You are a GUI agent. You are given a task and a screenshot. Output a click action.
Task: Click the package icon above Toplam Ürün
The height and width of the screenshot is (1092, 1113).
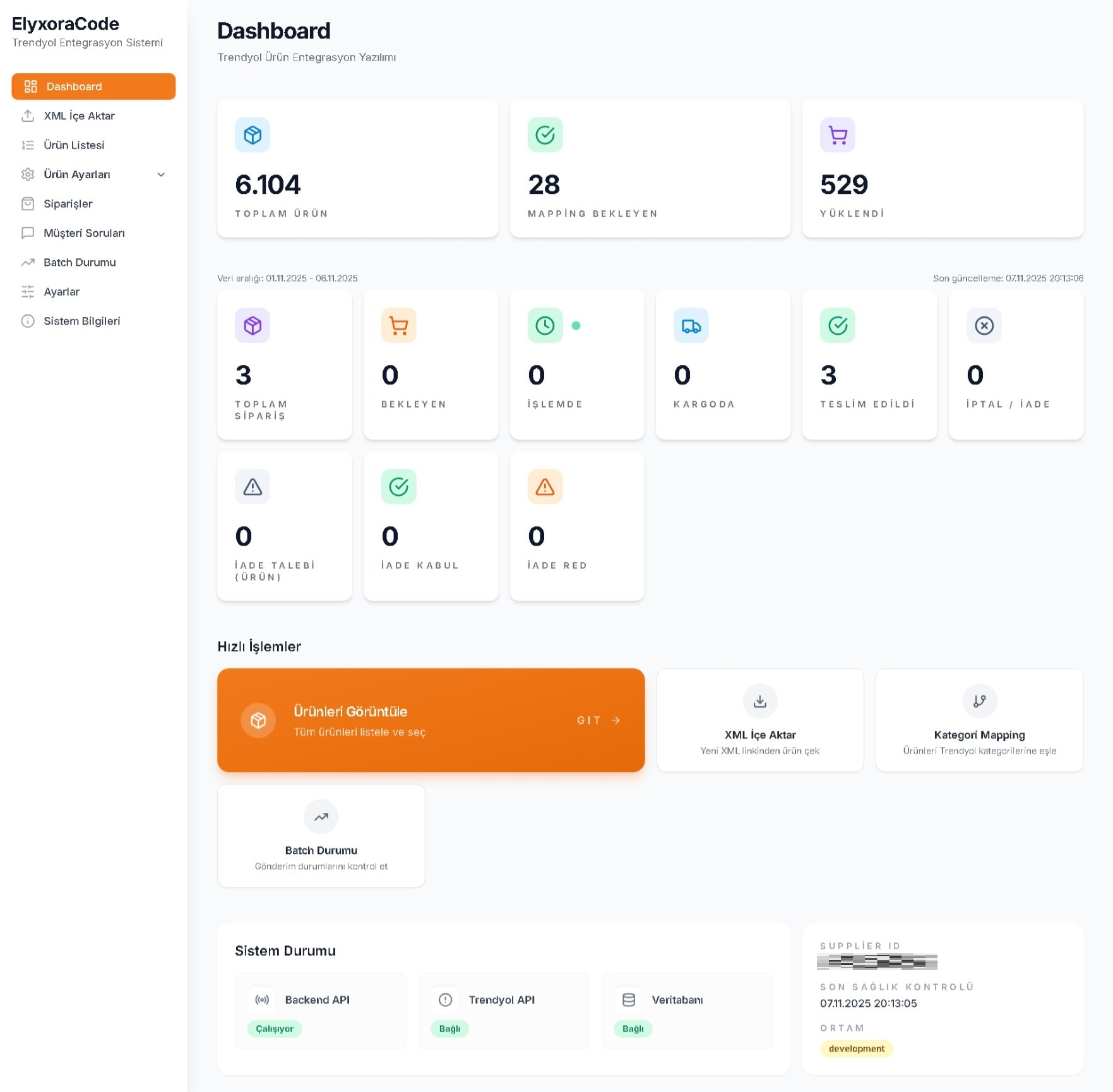pos(253,135)
